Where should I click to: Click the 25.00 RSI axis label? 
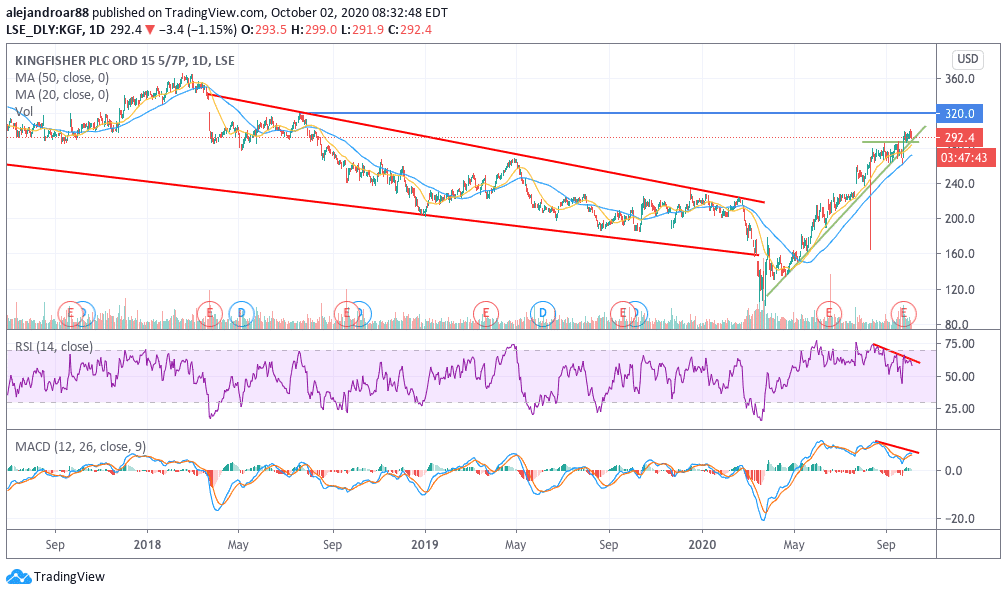pyautogui.click(x=959, y=409)
